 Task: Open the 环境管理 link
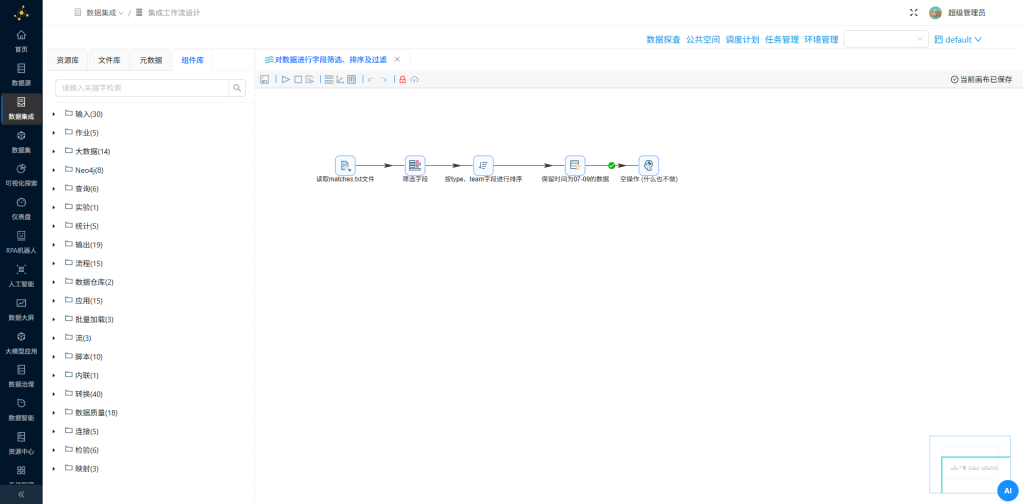point(822,39)
